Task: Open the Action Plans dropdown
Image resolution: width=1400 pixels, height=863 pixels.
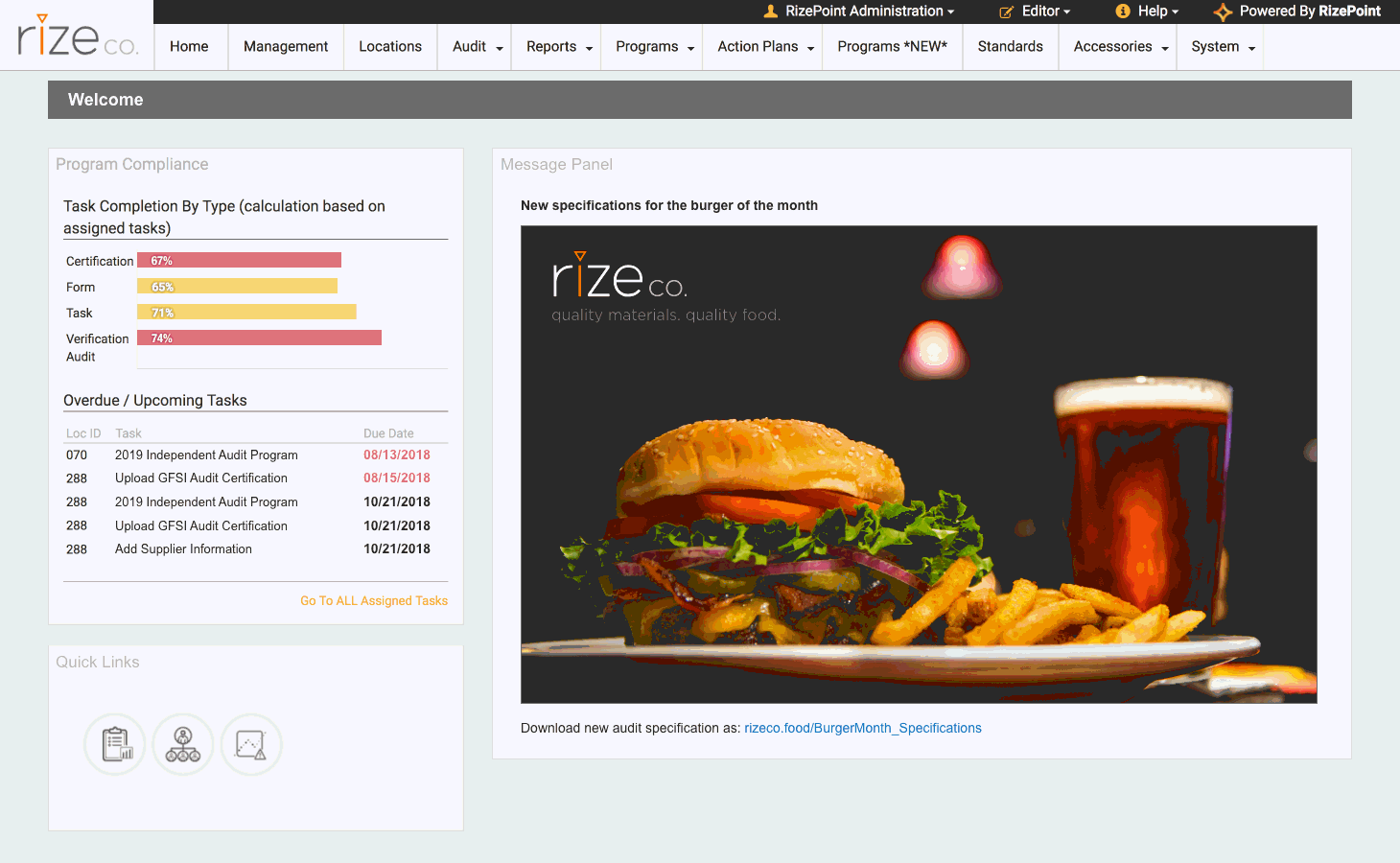Action: tap(765, 47)
